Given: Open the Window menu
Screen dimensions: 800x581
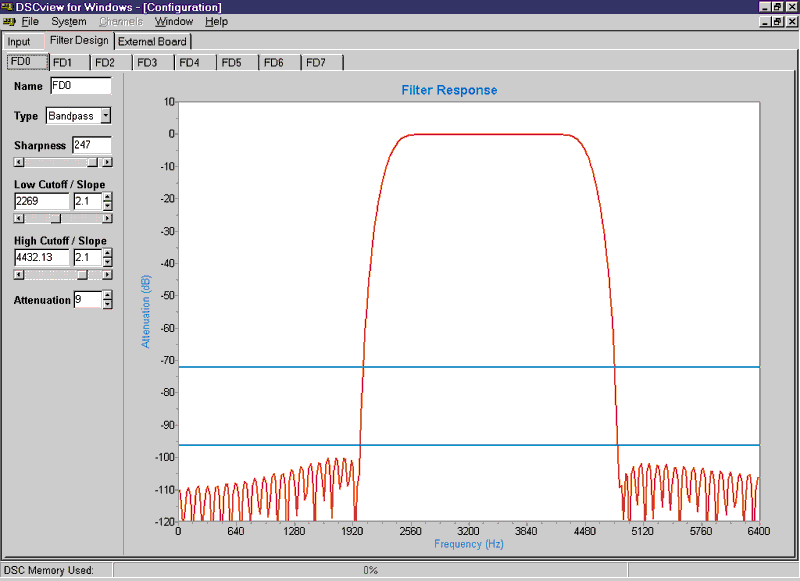Looking at the screenshot, I should (x=174, y=21).
